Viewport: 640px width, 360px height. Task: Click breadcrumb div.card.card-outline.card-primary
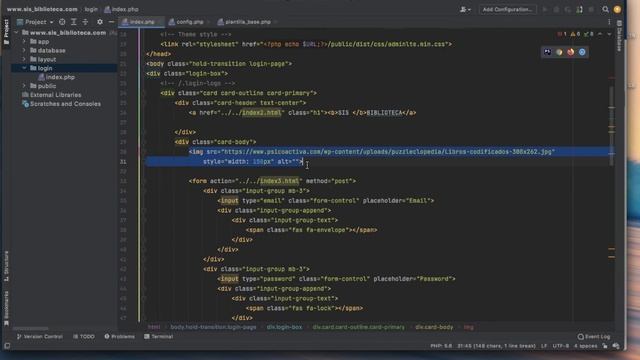click(358, 327)
